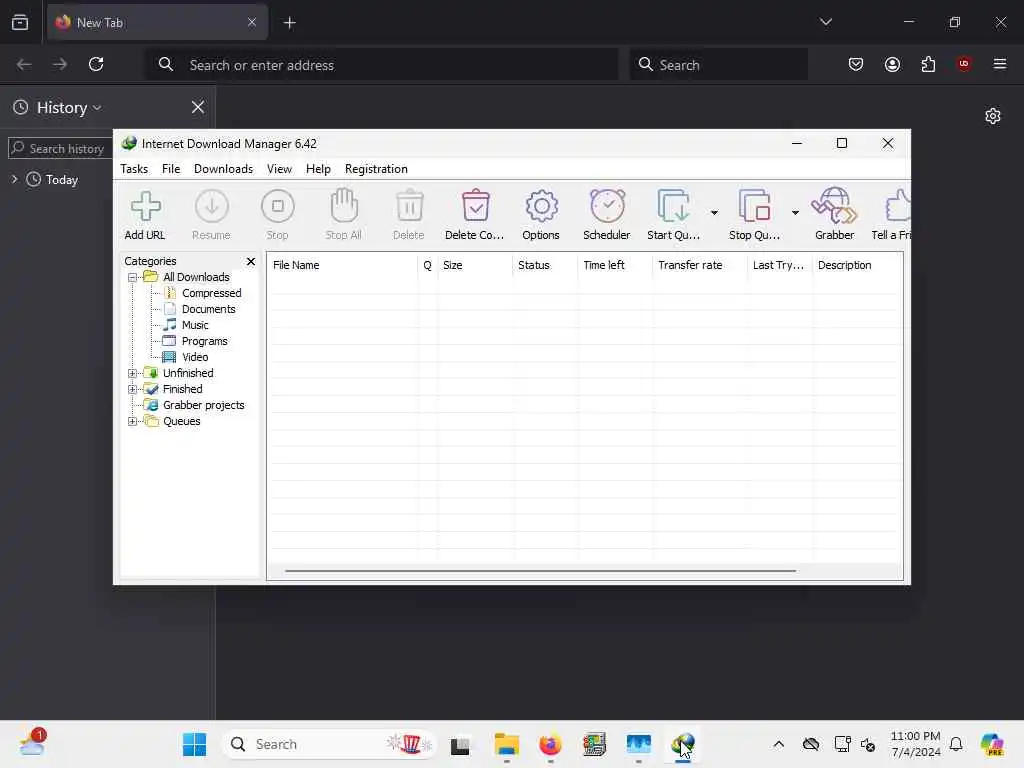Image resolution: width=1024 pixels, height=768 pixels.
Task: Select the Programs category
Action: pos(204,341)
